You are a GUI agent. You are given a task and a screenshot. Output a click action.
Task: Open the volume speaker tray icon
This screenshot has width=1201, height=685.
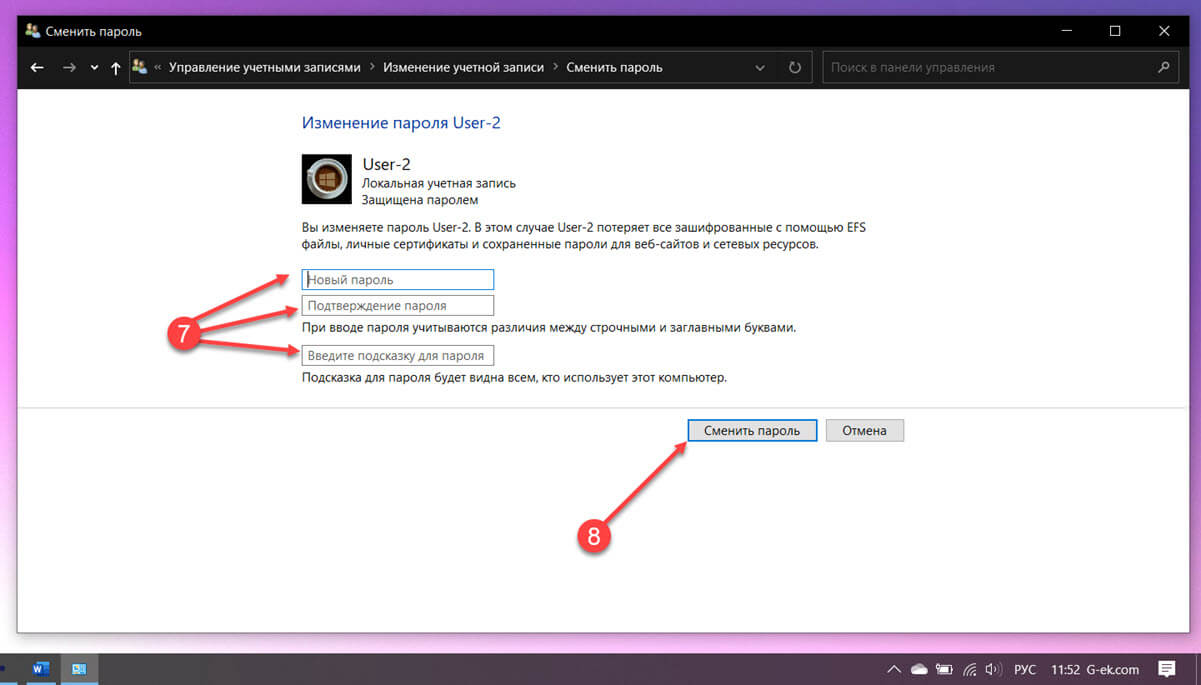click(x=993, y=669)
